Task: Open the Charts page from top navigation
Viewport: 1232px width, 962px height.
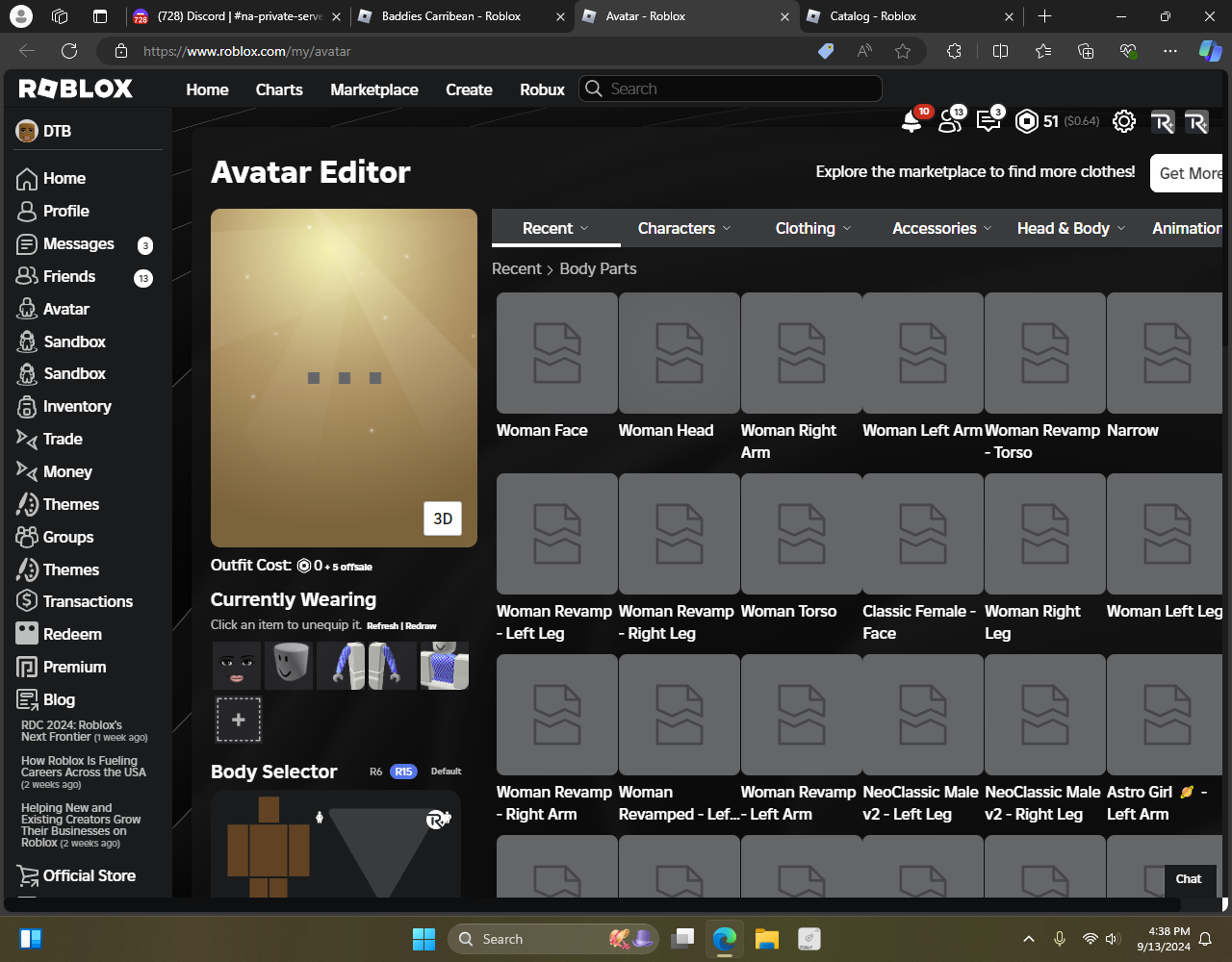Action: coord(279,89)
